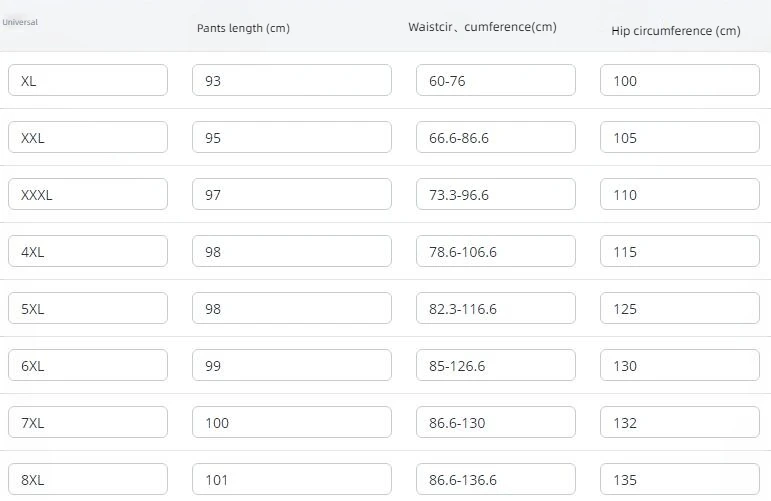Select the XXL size input box

(x=88, y=138)
